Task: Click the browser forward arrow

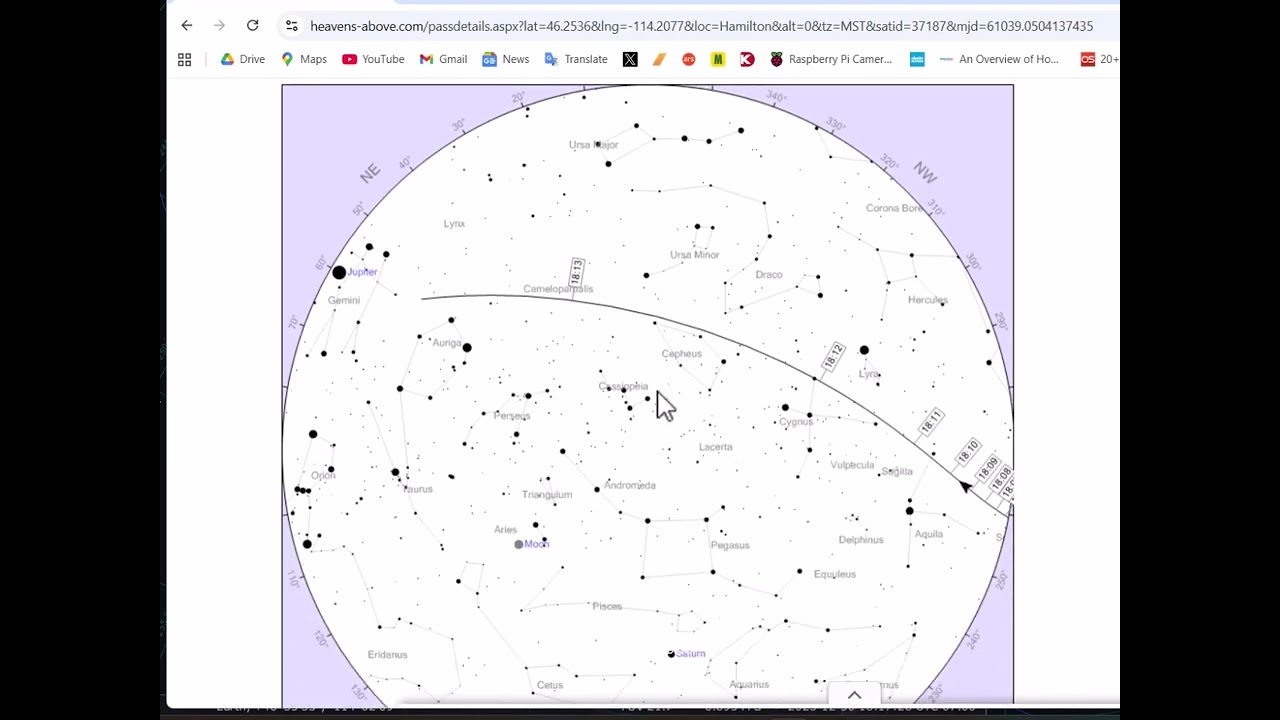Action: [219, 26]
